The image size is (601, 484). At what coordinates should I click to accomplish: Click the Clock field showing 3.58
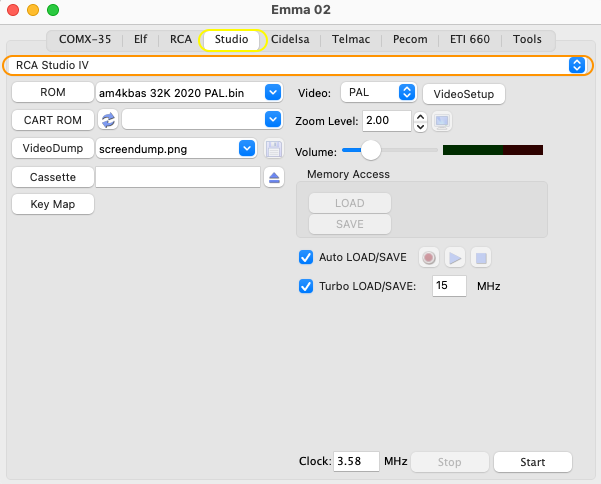point(356,461)
